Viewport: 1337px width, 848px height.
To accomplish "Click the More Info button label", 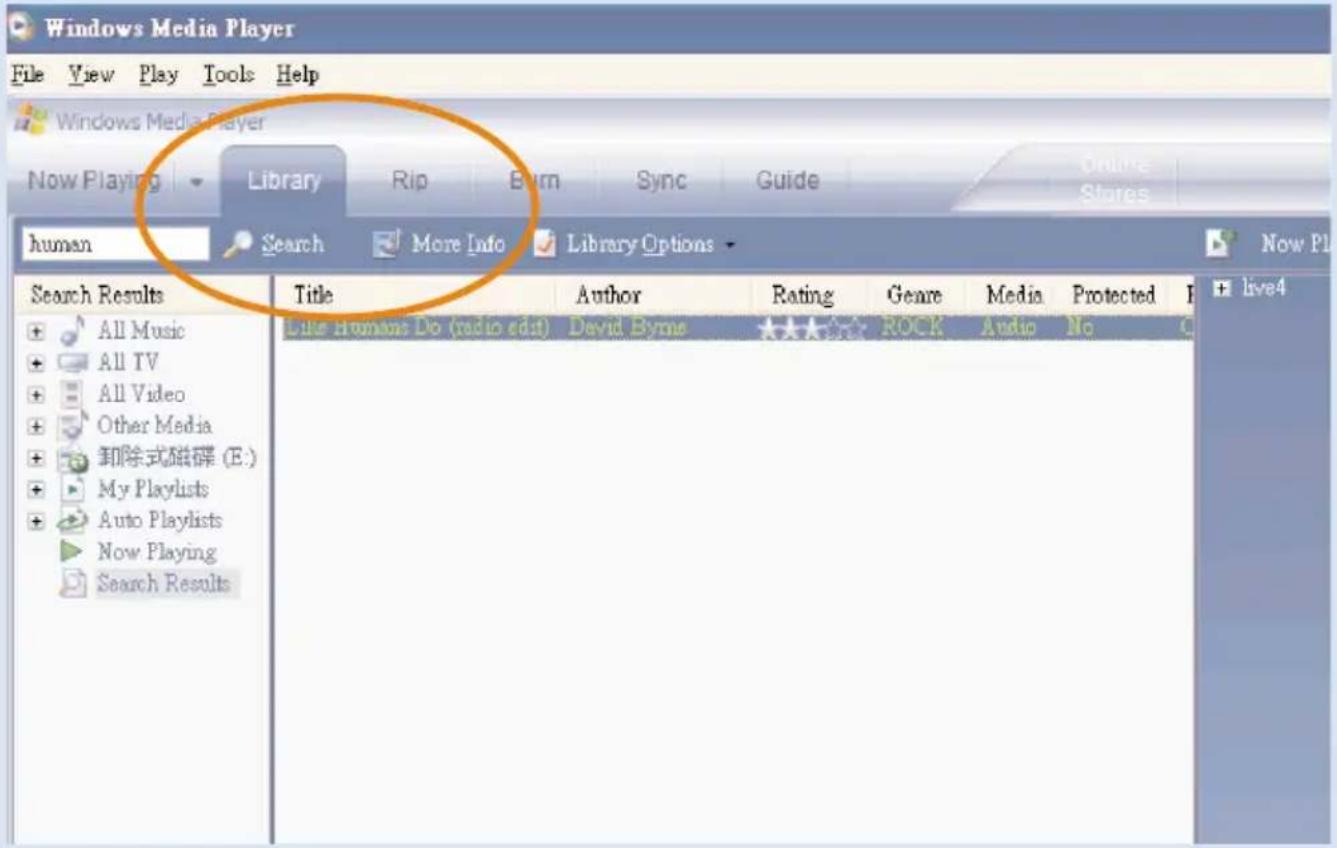I will [458, 244].
